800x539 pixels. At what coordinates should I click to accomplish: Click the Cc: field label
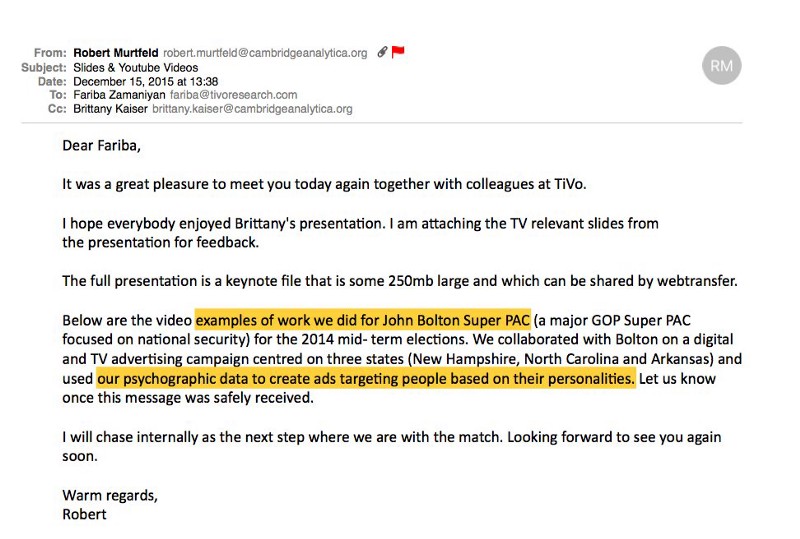tap(57, 109)
